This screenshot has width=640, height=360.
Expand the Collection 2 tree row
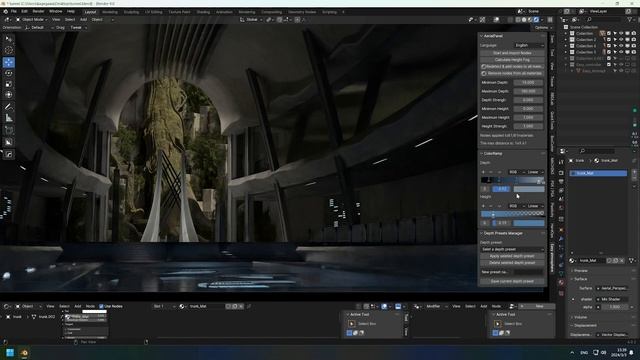[566, 40]
